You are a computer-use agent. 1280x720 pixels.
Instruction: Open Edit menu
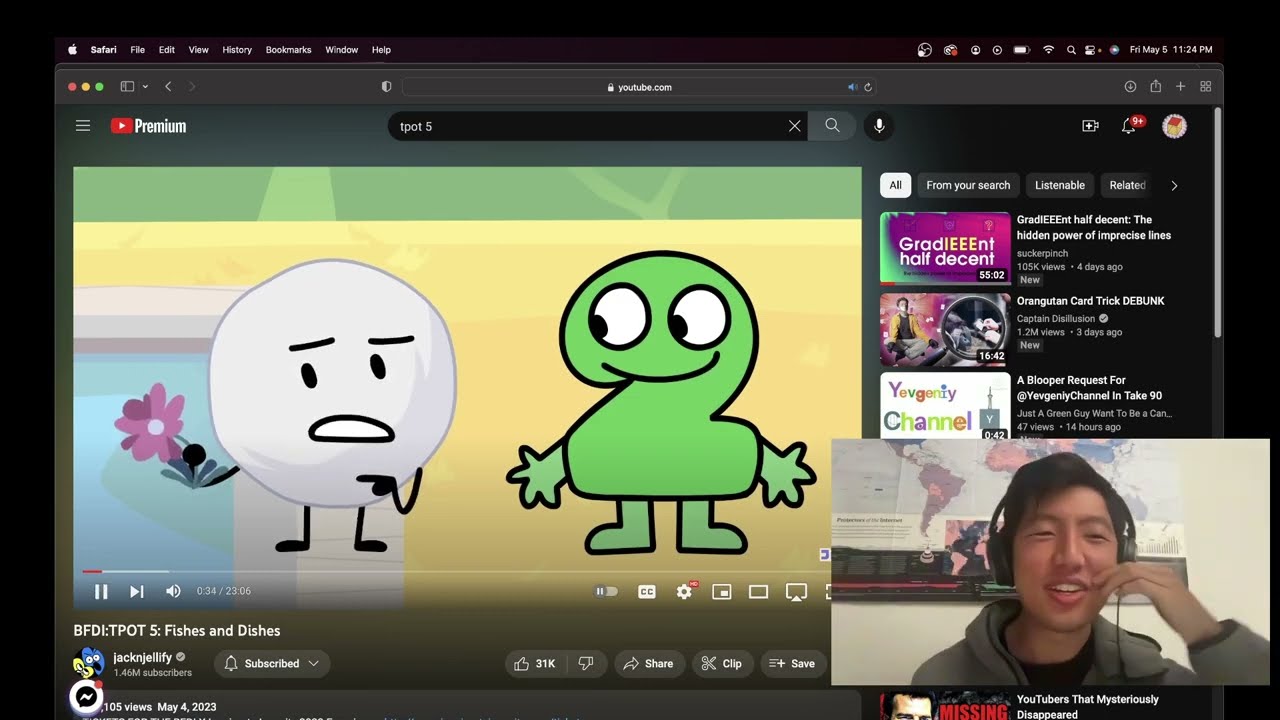click(167, 50)
